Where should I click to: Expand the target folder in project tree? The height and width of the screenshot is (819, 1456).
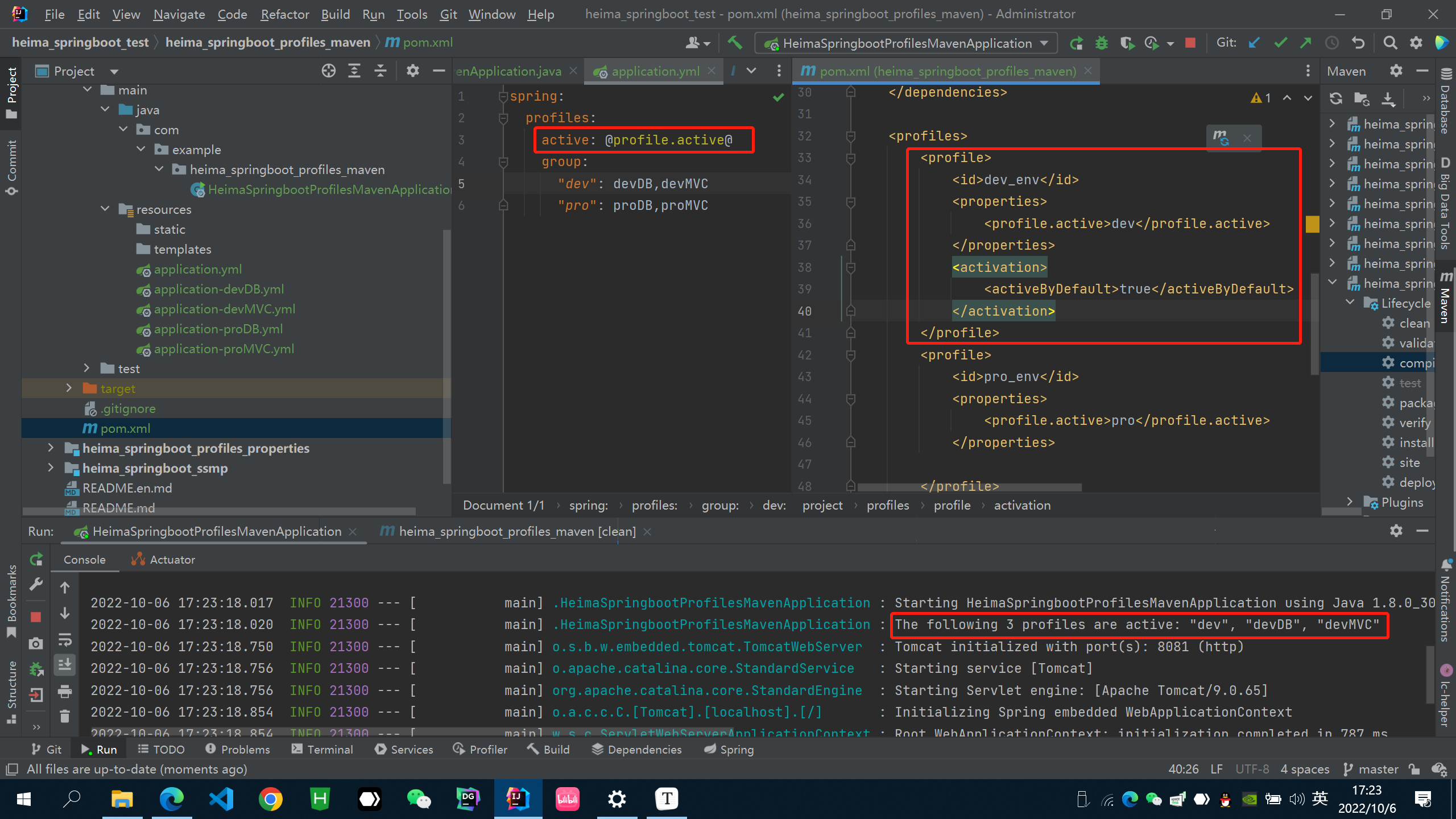(x=69, y=388)
